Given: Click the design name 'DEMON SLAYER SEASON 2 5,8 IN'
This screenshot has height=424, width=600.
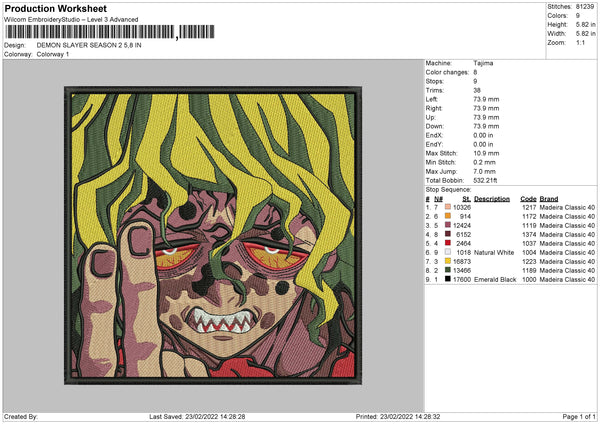Looking at the screenshot, I should [89, 45].
